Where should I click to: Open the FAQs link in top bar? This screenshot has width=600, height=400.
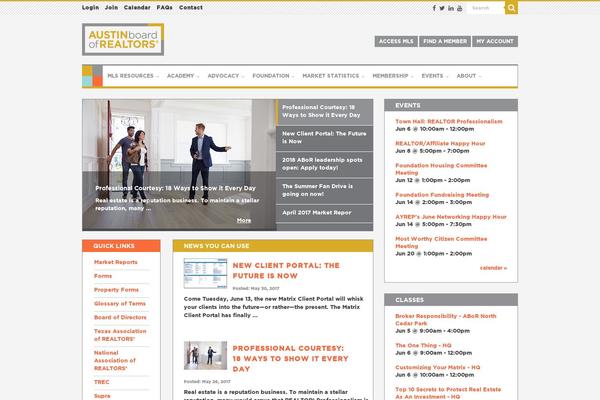164,7
